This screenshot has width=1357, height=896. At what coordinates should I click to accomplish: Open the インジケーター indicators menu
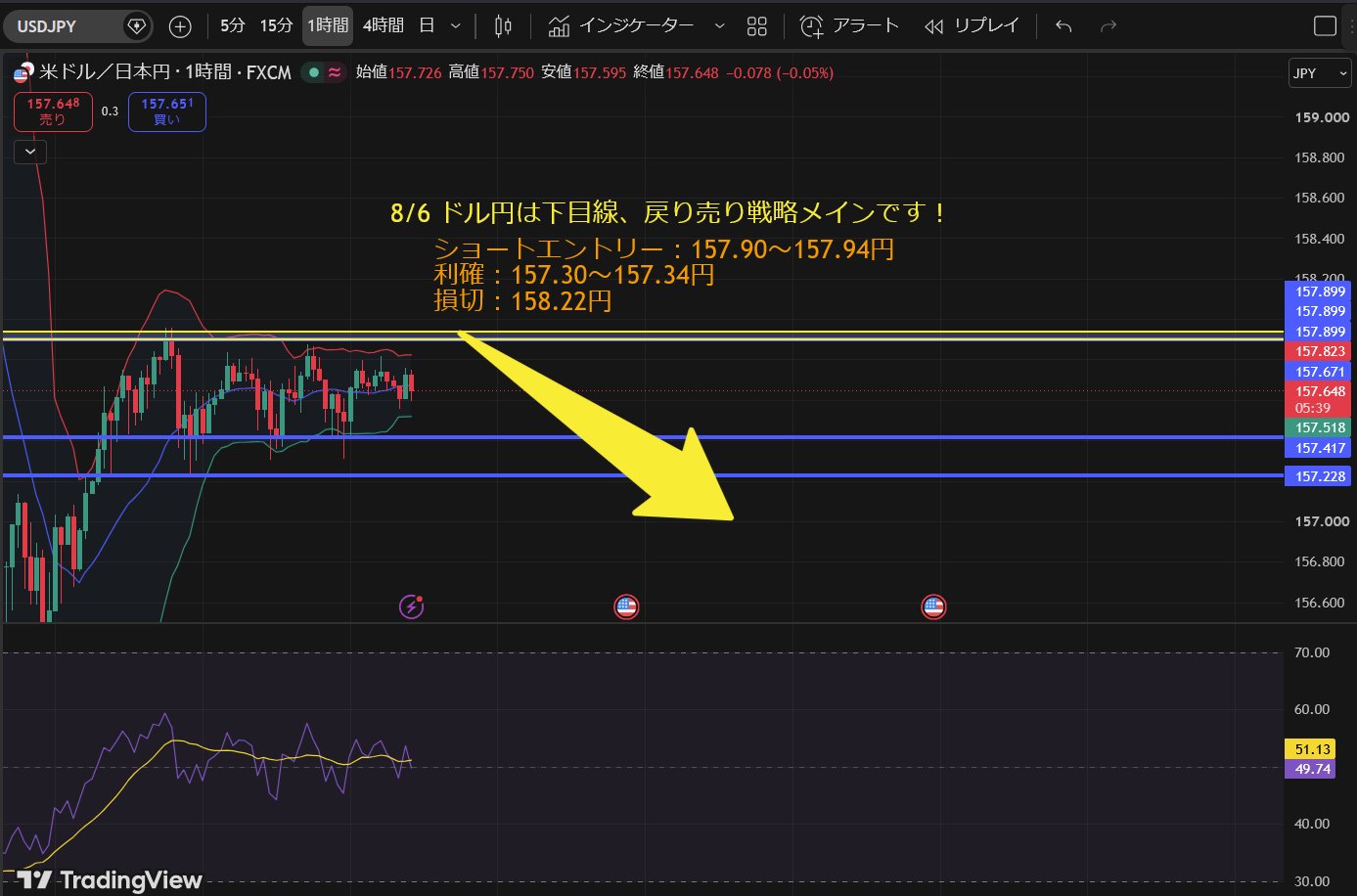[x=621, y=26]
